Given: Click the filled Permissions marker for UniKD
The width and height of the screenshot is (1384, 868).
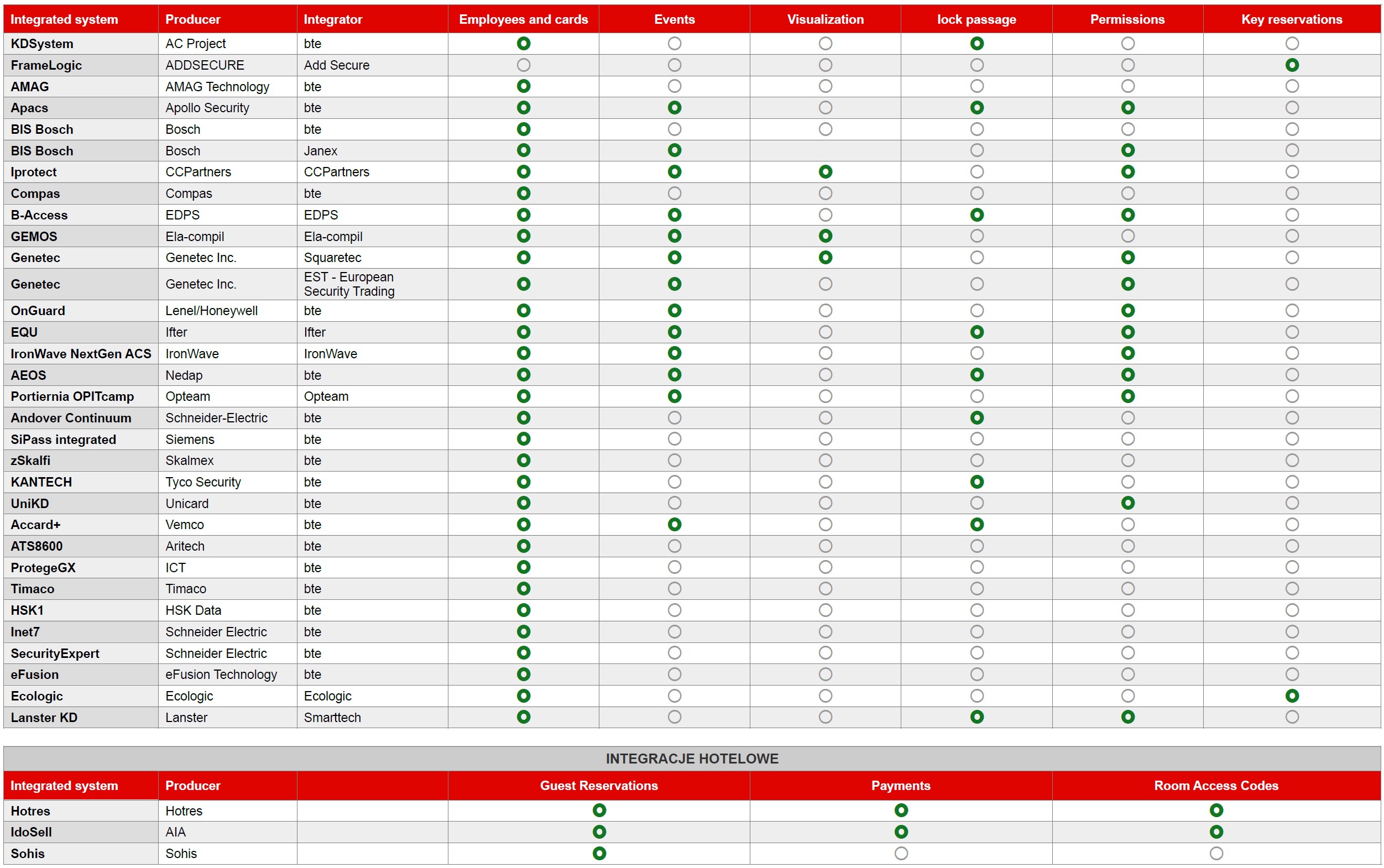Looking at the screenshot, I should (1127, 503).
